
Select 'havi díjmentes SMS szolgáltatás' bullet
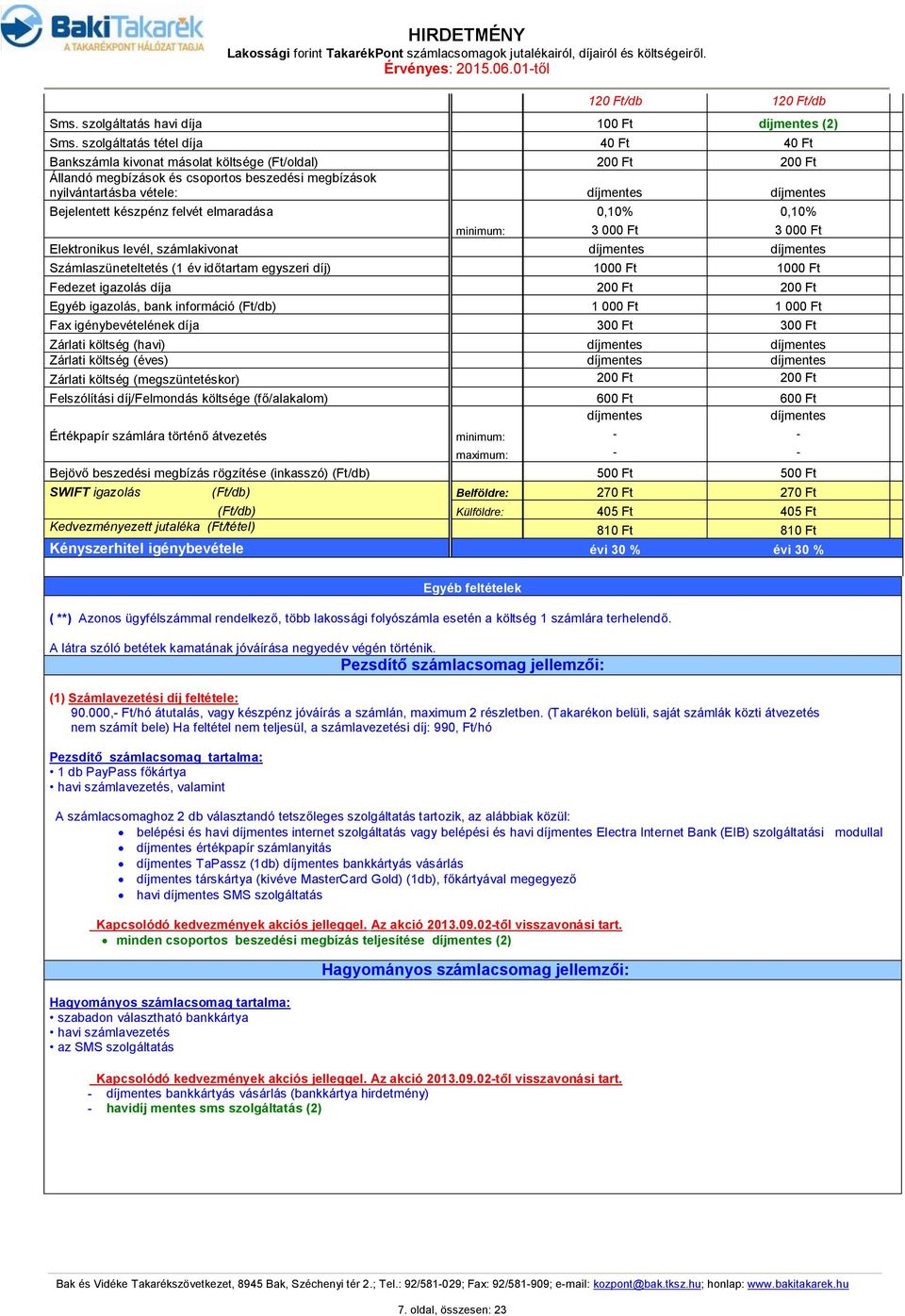[229, 895]
